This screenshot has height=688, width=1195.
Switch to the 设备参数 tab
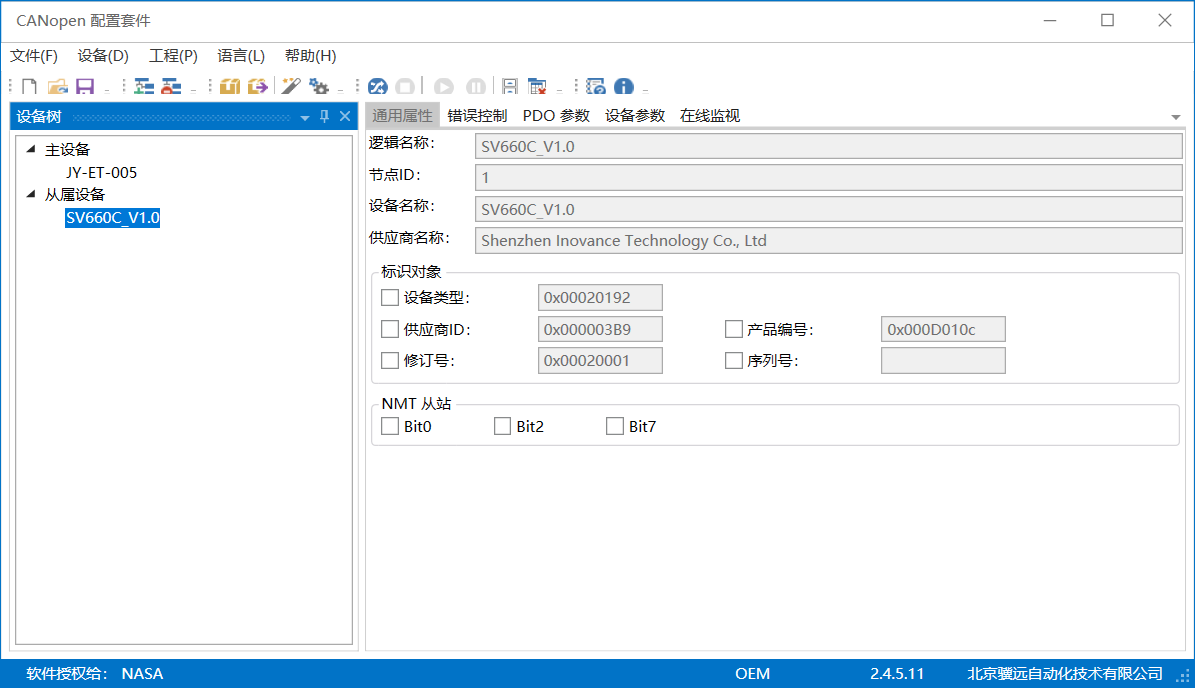point(635,116)
